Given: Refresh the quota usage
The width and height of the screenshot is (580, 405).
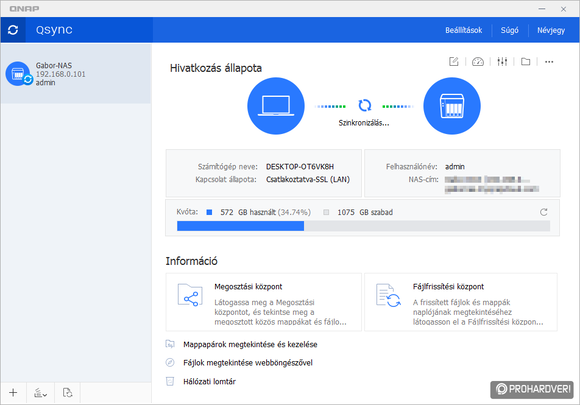Looking at the screenshot, I should pos(543,212).
